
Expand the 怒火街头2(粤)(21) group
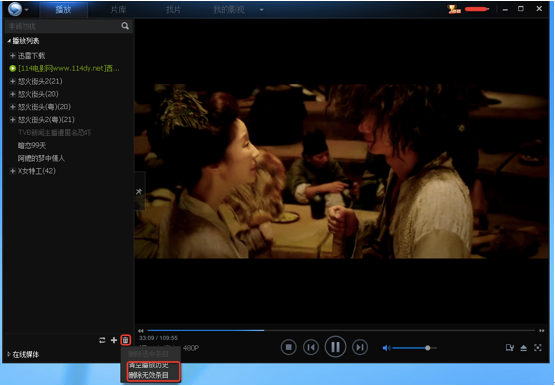click(x=12, y=120)
